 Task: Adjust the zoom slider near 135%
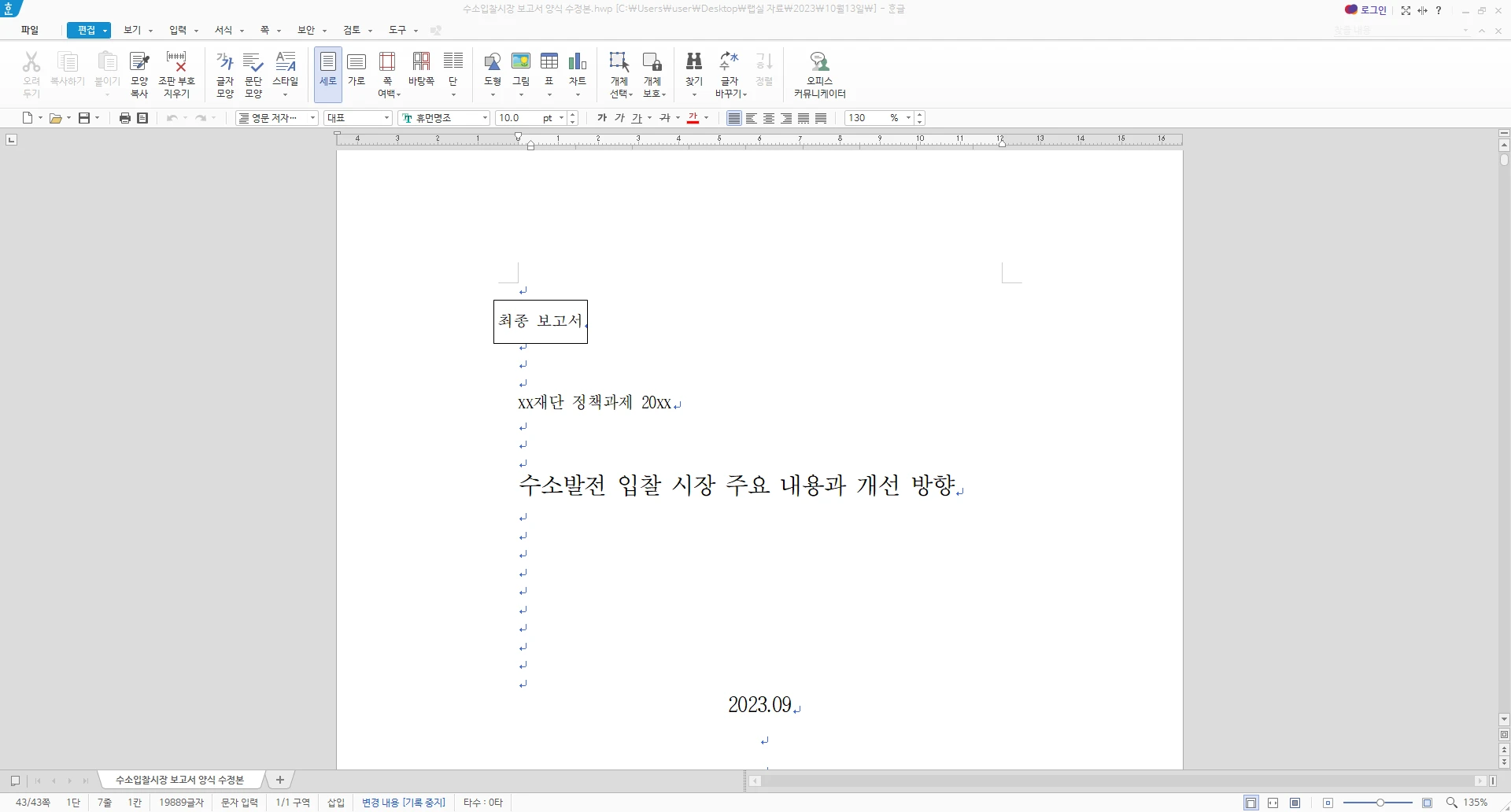[1380, 803]
